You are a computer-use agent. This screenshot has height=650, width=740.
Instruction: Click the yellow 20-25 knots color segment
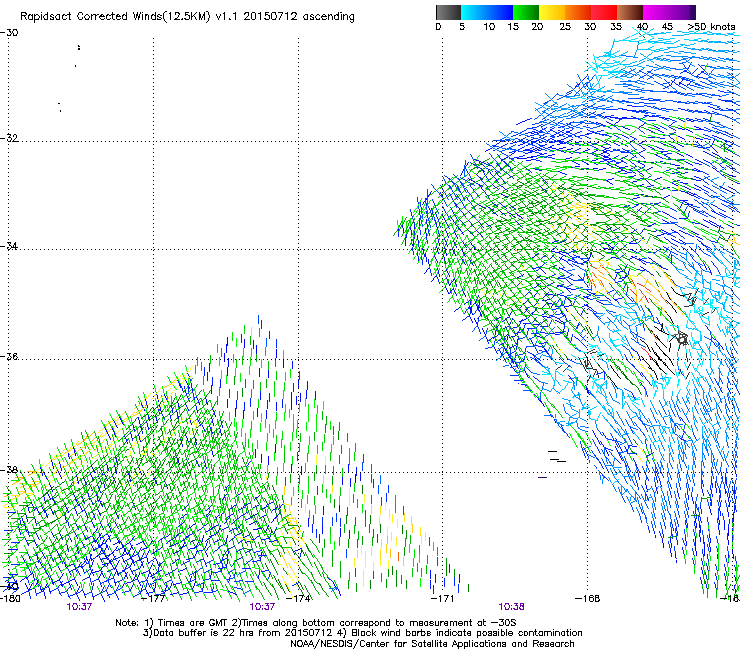552,12
